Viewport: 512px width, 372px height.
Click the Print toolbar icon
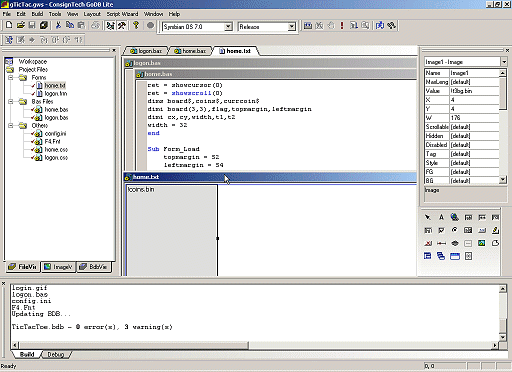pyautogui.click(x=95, y=26)
